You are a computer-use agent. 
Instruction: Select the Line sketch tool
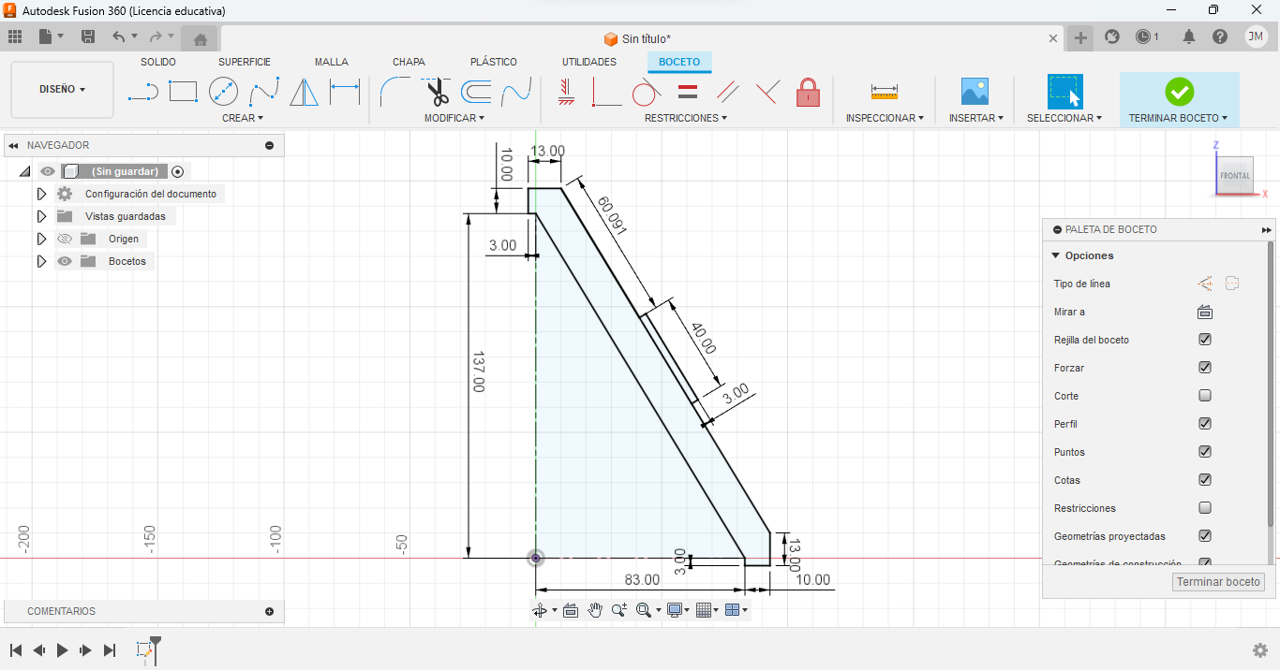(x=143, y=93)
